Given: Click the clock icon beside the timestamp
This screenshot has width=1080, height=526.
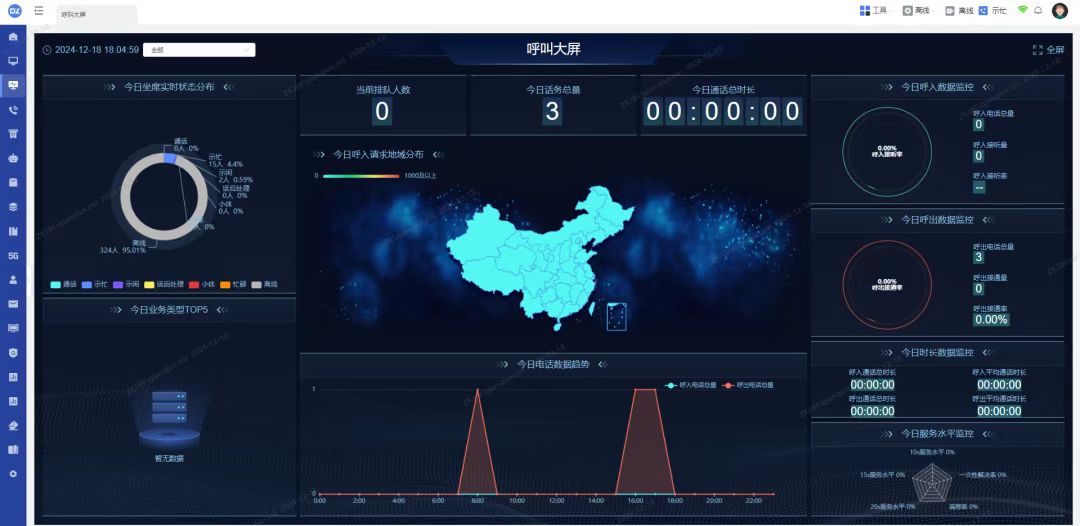Looking at the screenshot, I should click(47, 50).
